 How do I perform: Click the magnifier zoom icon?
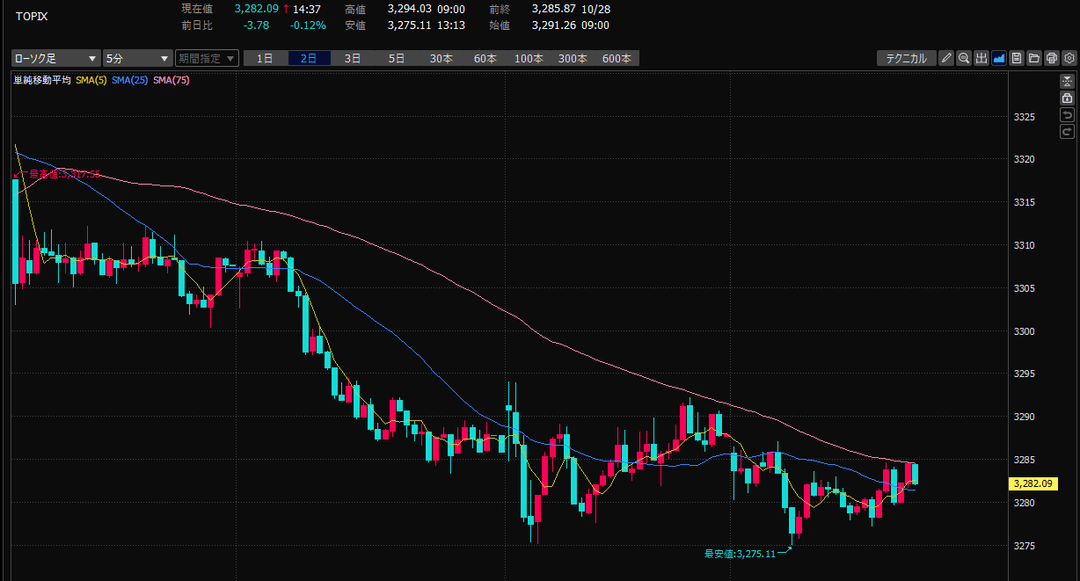(x=964, y=58)
